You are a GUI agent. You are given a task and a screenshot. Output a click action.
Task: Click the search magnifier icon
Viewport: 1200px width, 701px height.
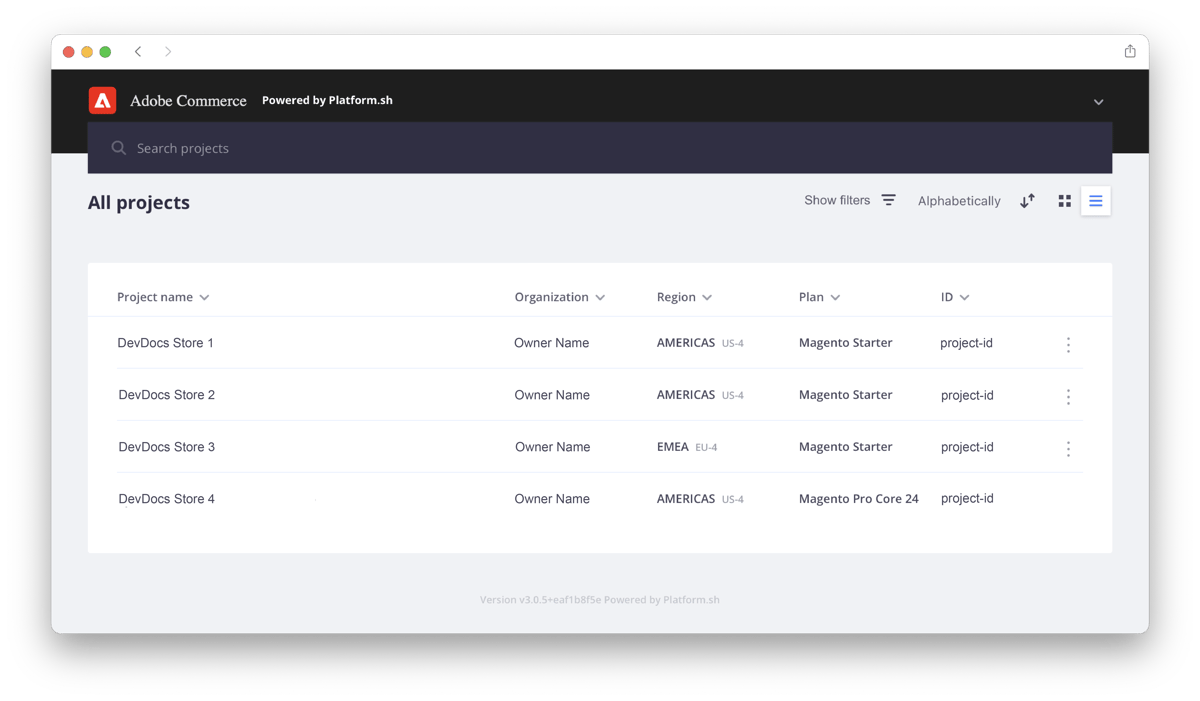[x=118, y=147]
